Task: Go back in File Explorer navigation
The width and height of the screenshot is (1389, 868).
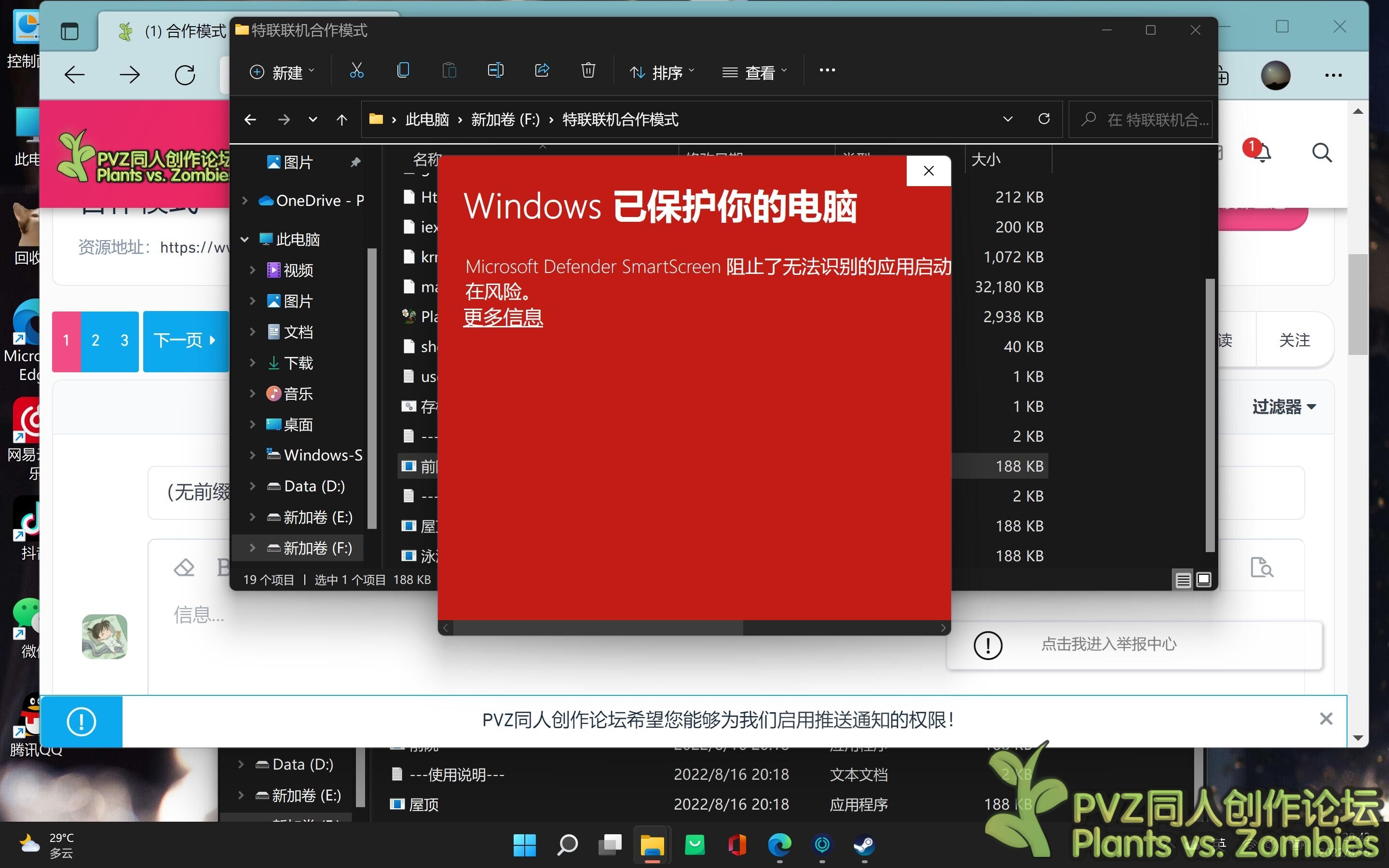Action: click(250, 120)
